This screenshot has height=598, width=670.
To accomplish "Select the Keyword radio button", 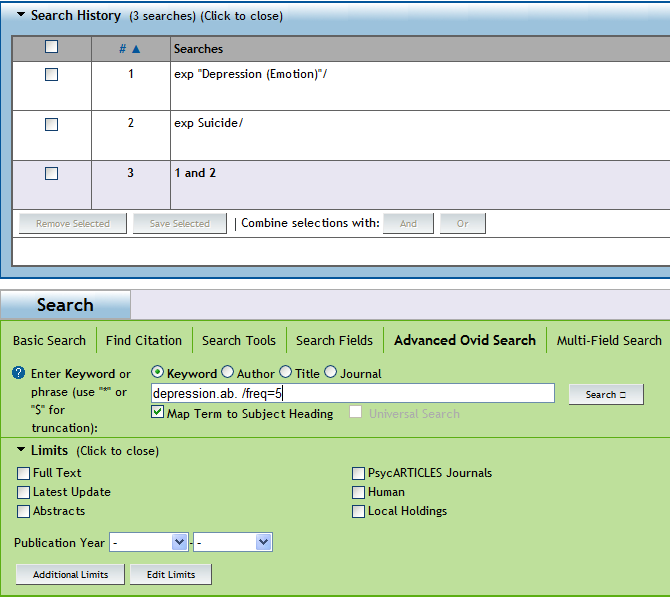I will (x=158, y=372).
